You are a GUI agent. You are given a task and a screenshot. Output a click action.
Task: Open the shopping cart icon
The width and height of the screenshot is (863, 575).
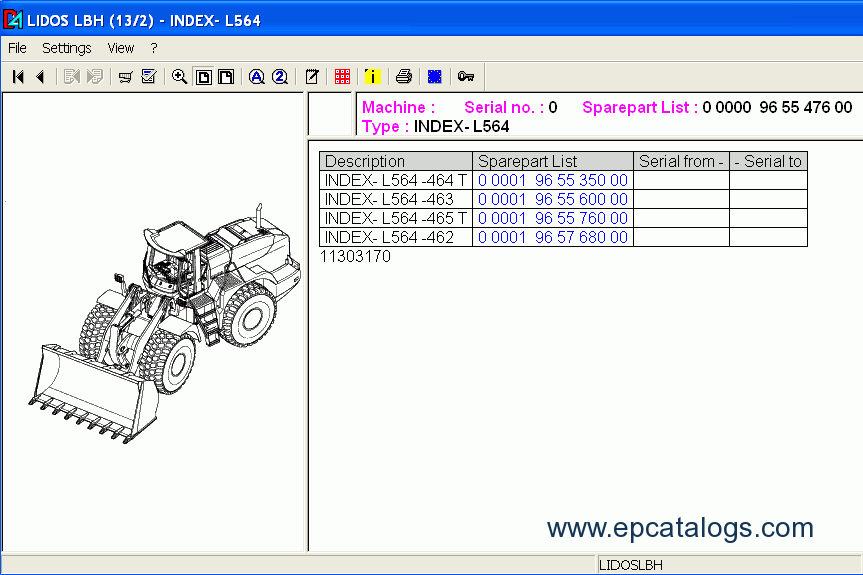(x=125, y=76)
